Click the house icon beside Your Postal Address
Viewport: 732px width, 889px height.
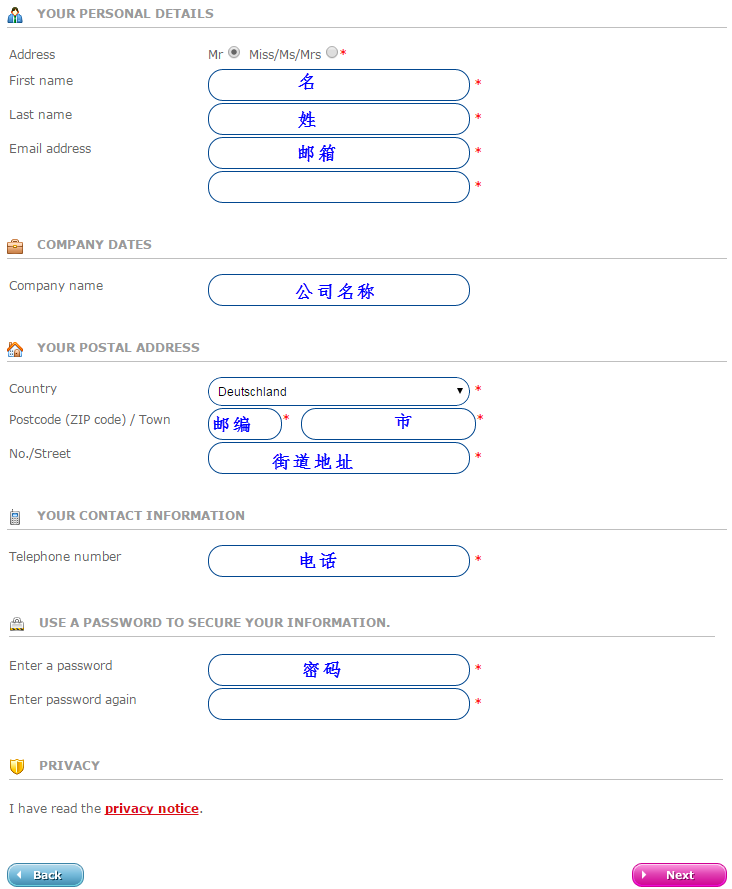pyautogui.click(x=15, y=349)
